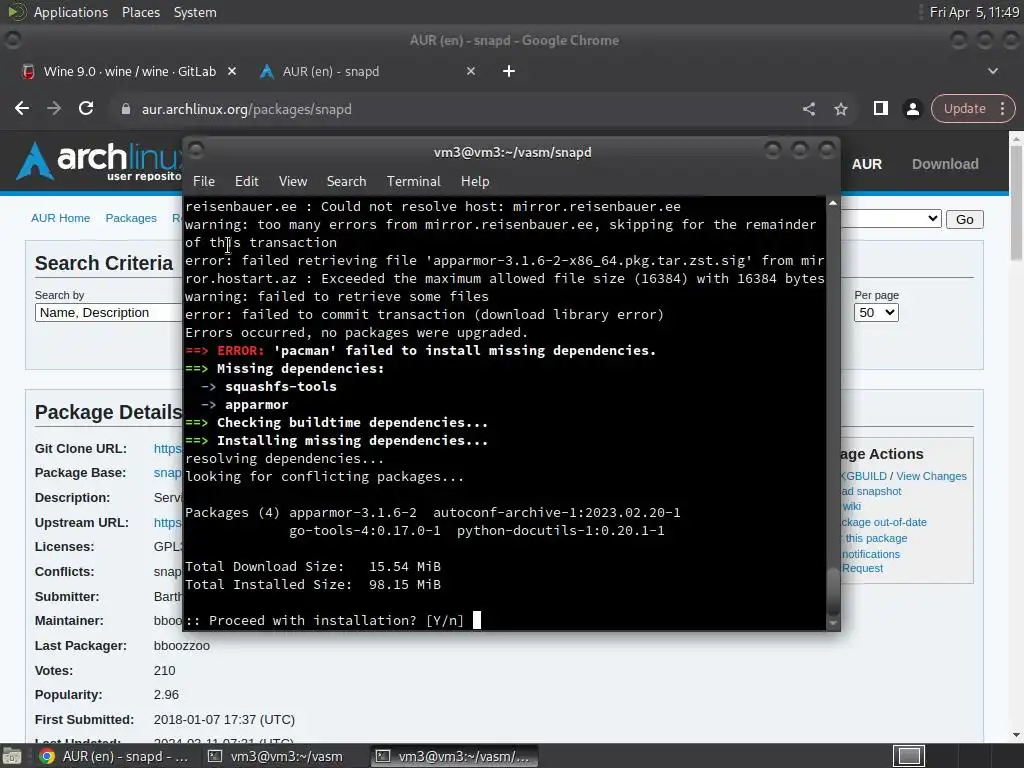This screenshot has width=1024, height=768.
Task: Open terminal View menu
Action: click(293, 182)
